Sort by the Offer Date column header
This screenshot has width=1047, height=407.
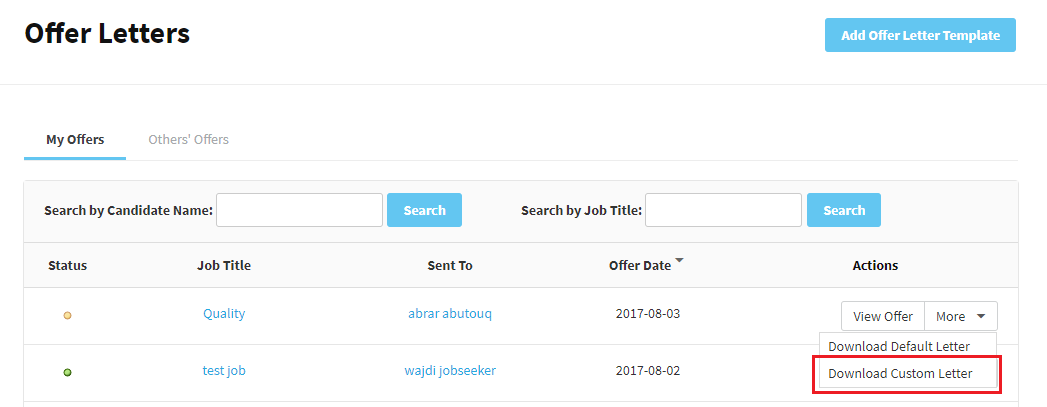point(640,266)
